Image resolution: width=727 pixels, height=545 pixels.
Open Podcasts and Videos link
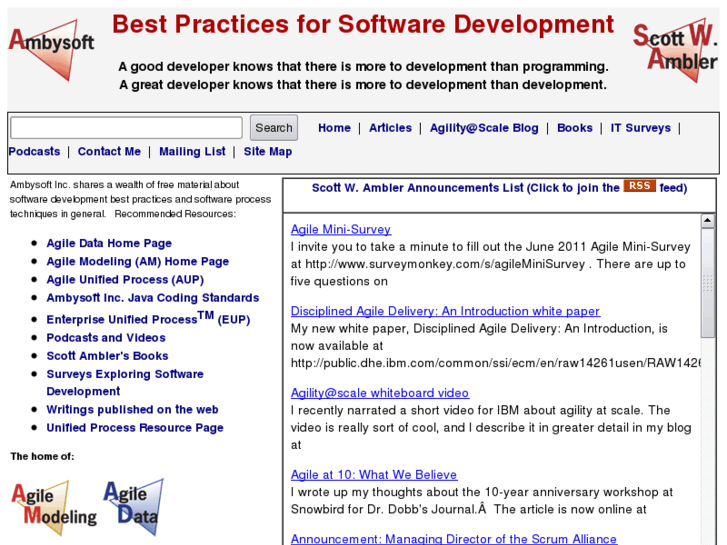(106, 338)
